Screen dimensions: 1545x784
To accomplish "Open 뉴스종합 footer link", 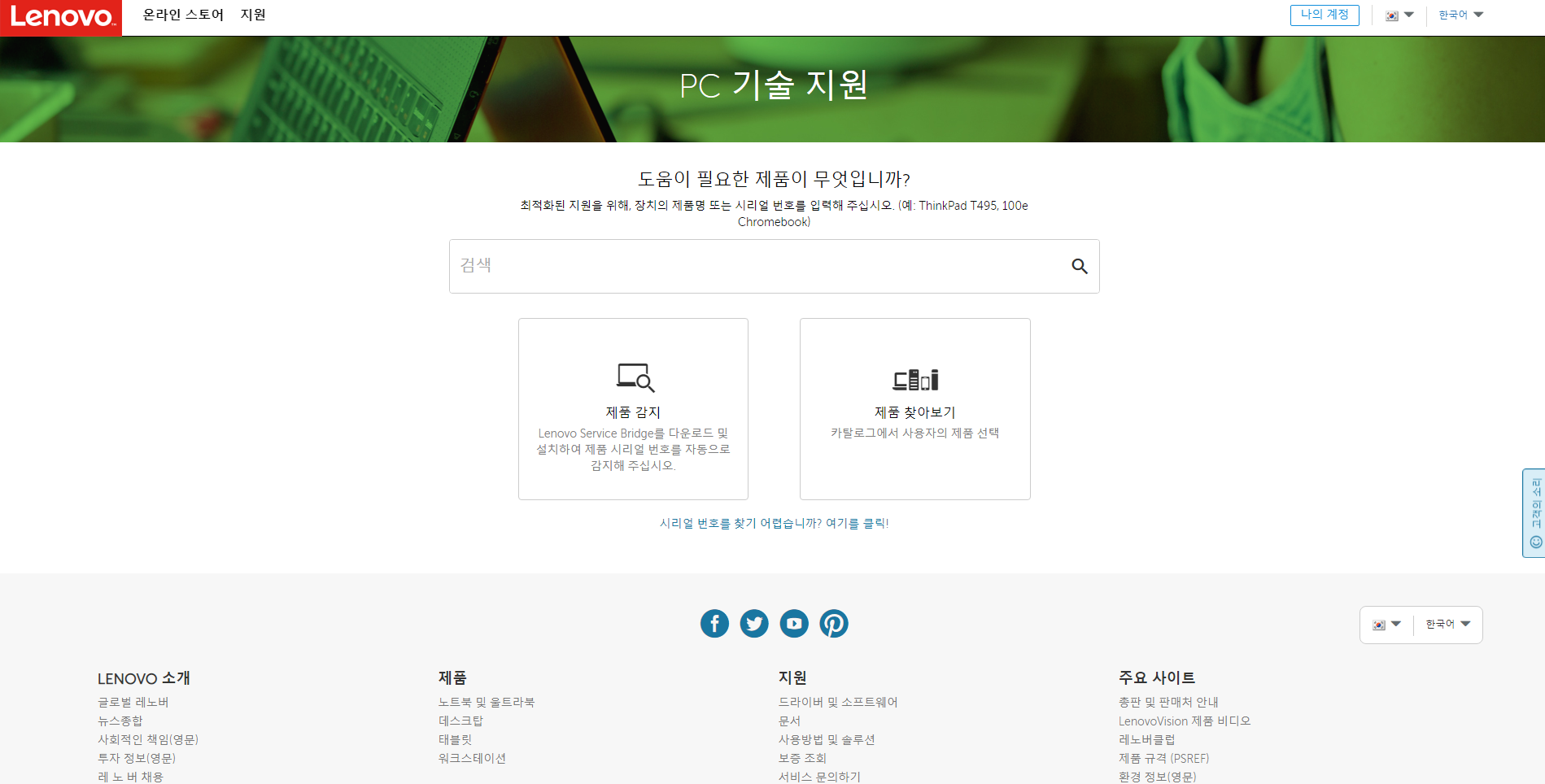I will (120, 721).
